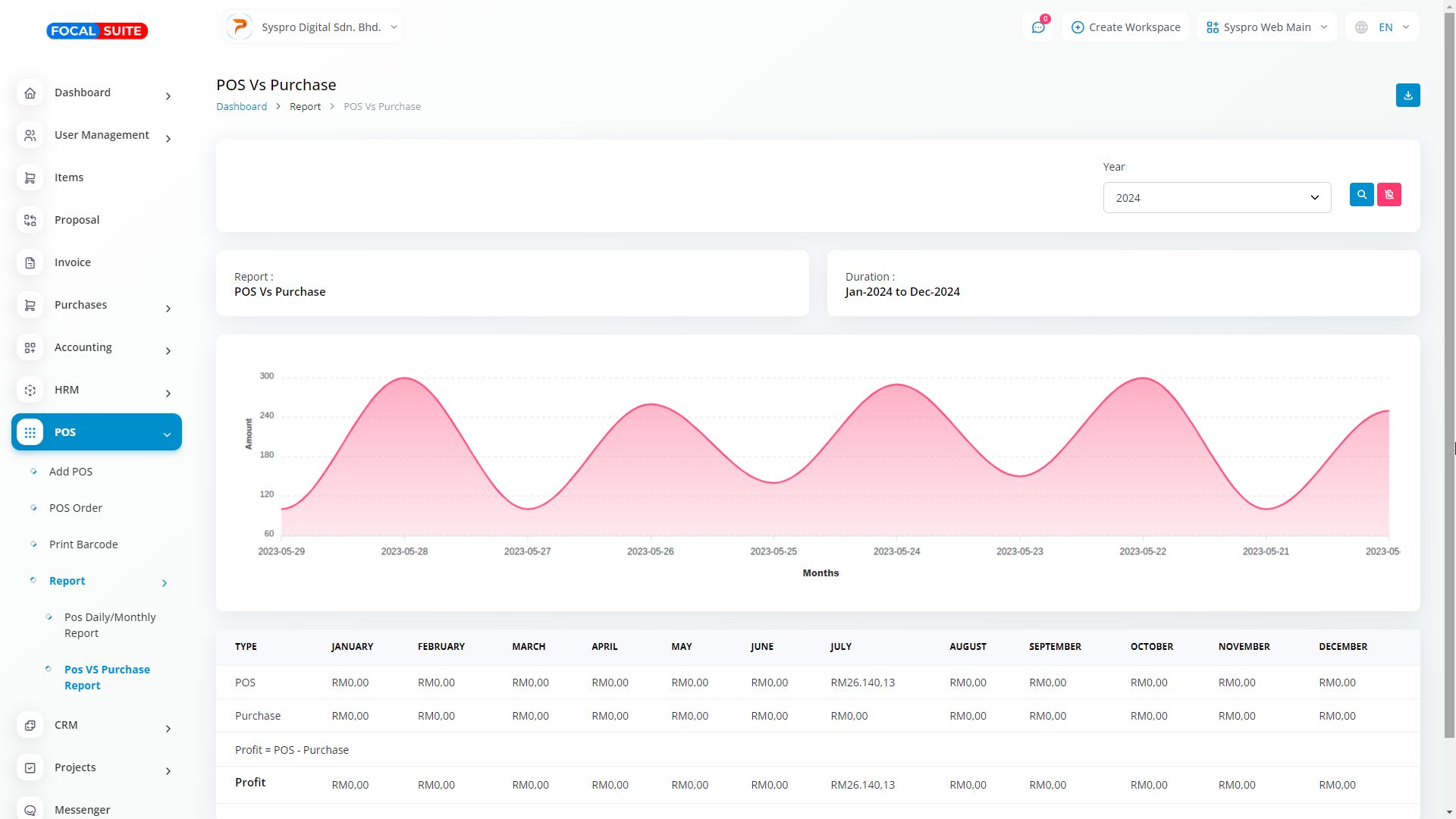Go to the Dashboard breadcrumb link
Screen dimensions: 1456x819
tap(241, 107)
